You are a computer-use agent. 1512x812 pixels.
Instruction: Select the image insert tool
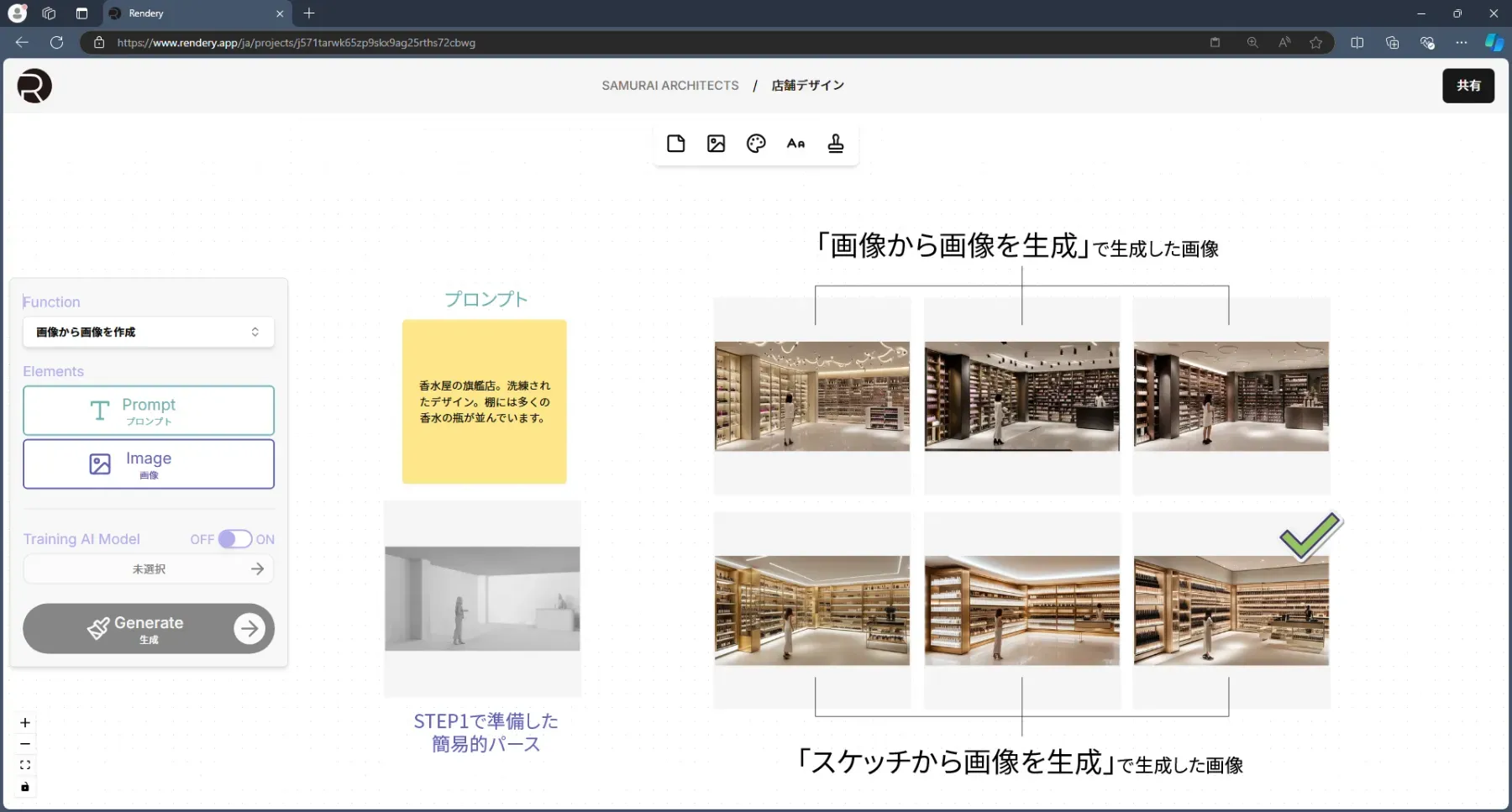click(x=716, y=143)
